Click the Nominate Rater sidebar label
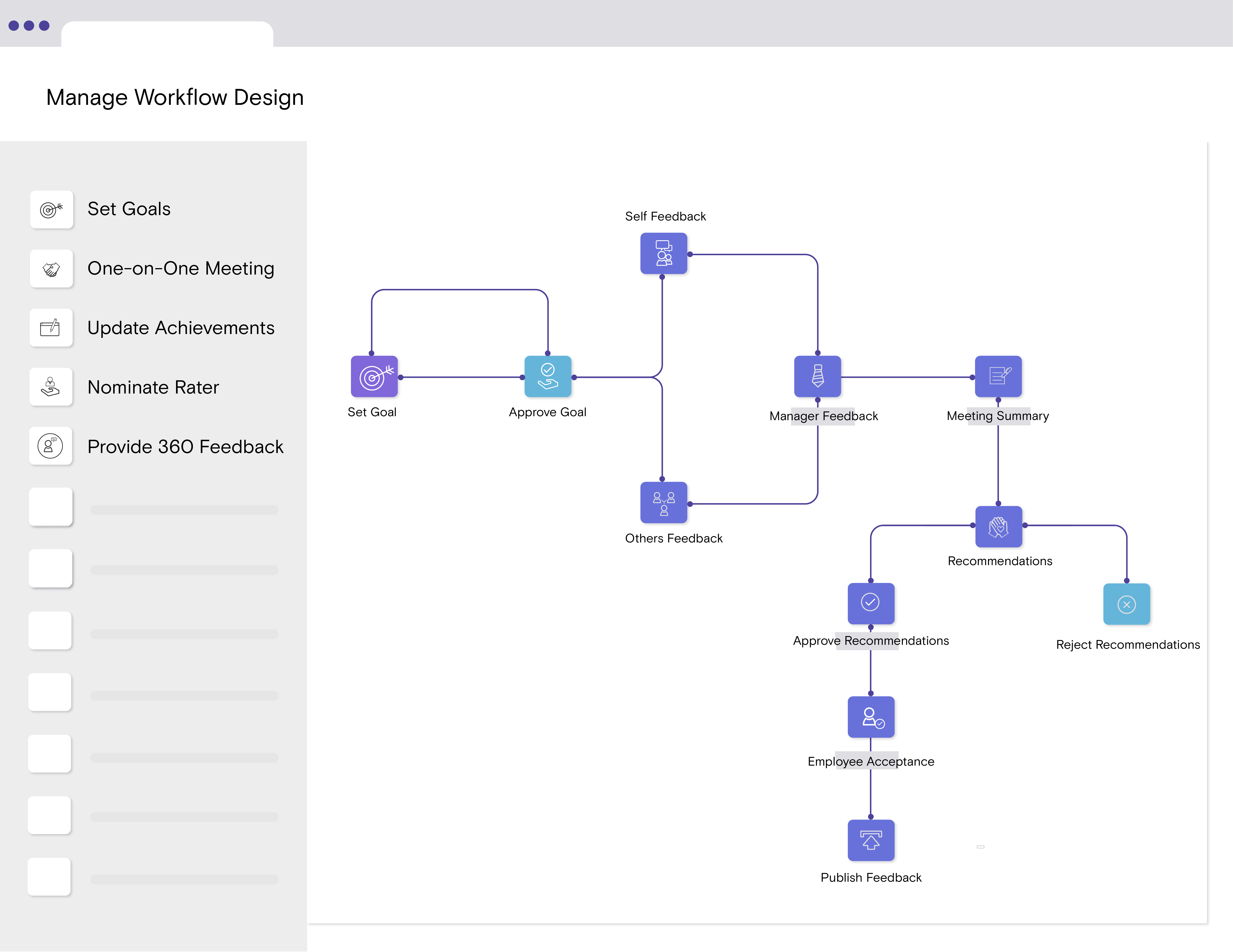The width and height of the screenshot is (1233, 952). (153, 387)
